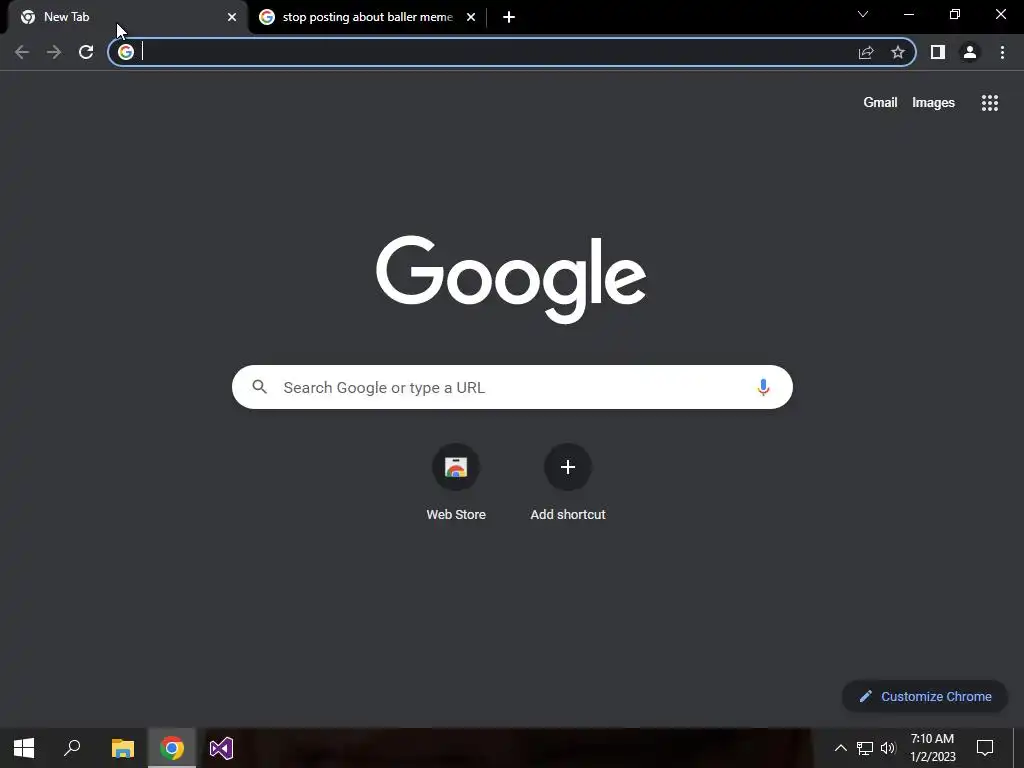Open the notification center icon
1024x768 pixels.
985,748
